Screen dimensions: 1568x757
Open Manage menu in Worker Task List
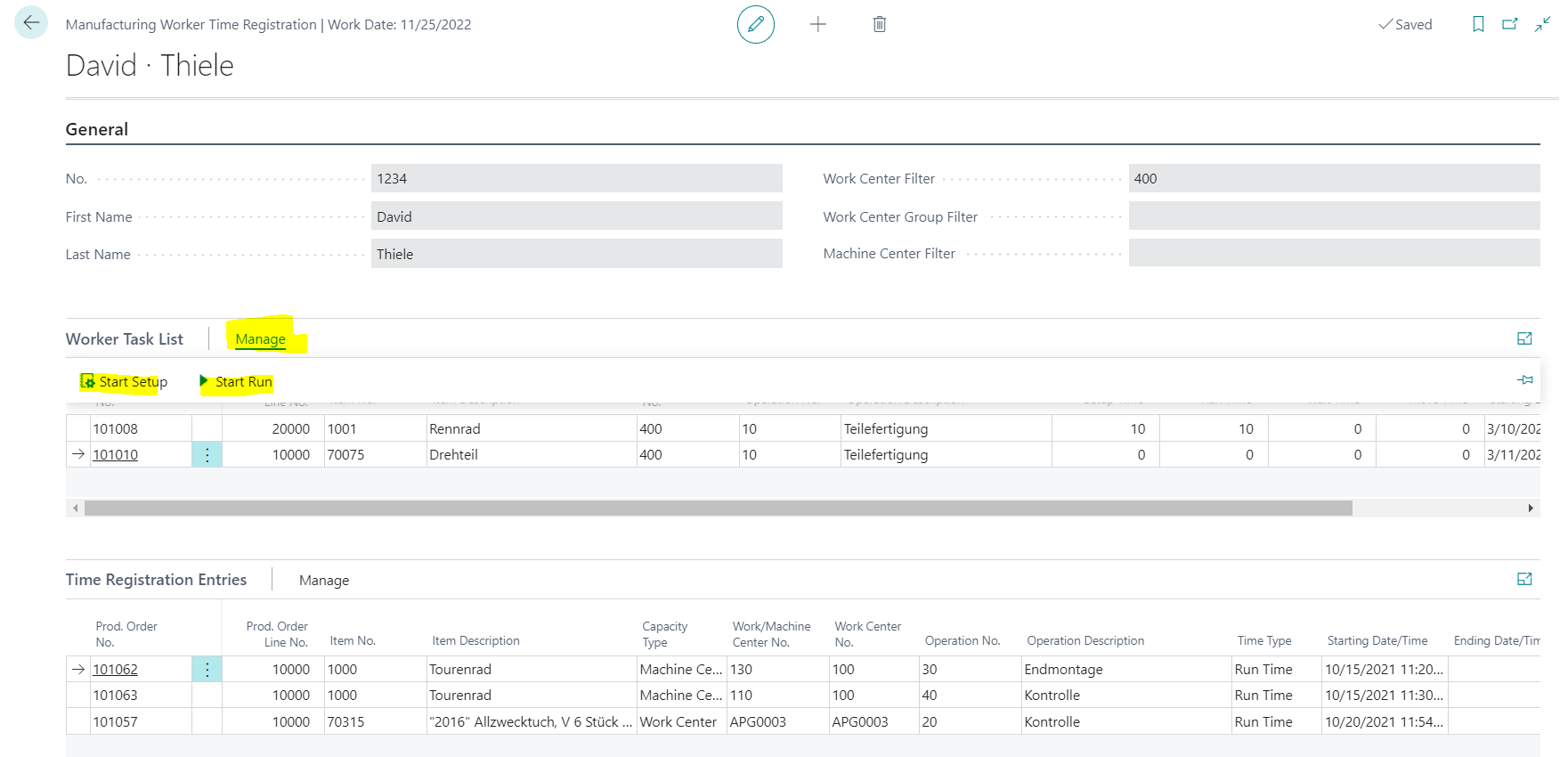[260, 339]
